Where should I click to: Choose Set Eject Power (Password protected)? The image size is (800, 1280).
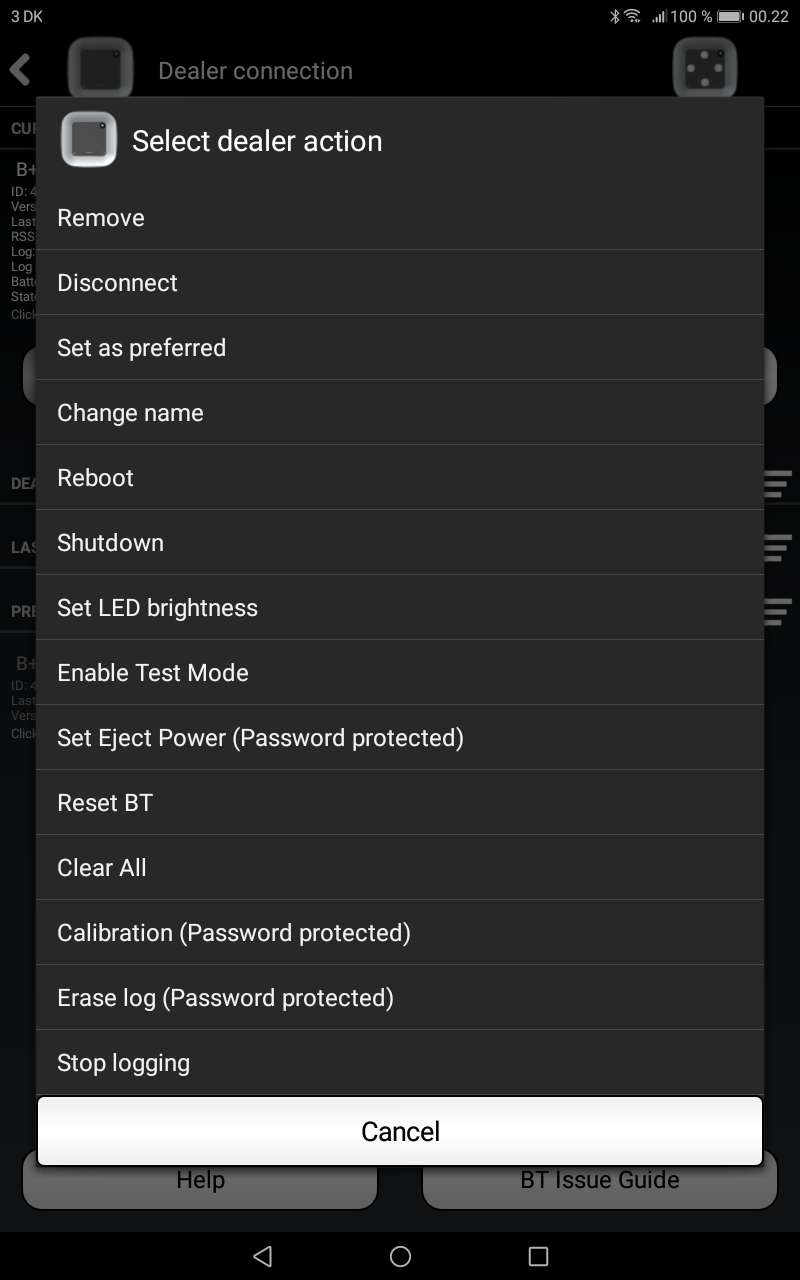tap(400, 738)
